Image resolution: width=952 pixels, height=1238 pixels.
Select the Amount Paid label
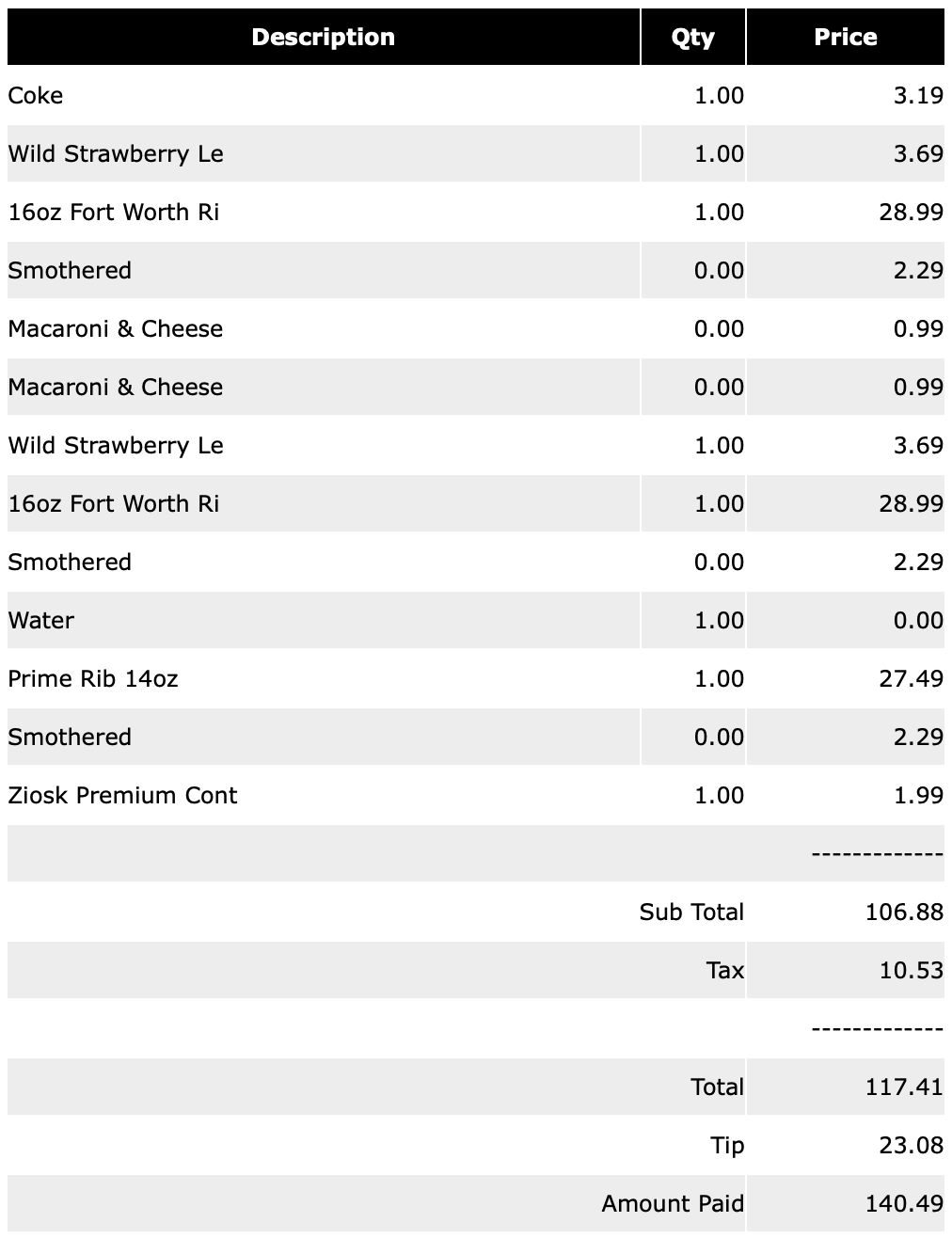pyautogui.click(x=673, y=1204)
